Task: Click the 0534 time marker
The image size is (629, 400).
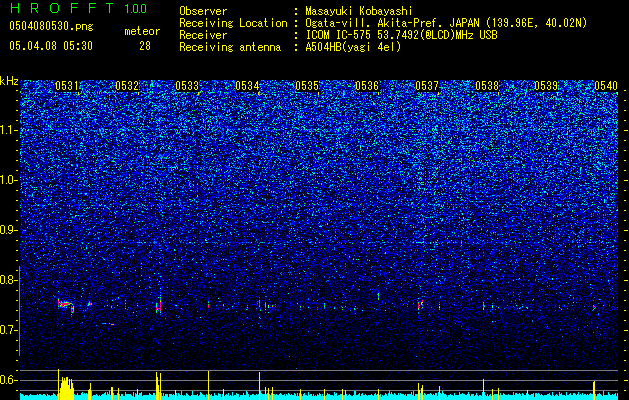Action: tap(247, 86)
